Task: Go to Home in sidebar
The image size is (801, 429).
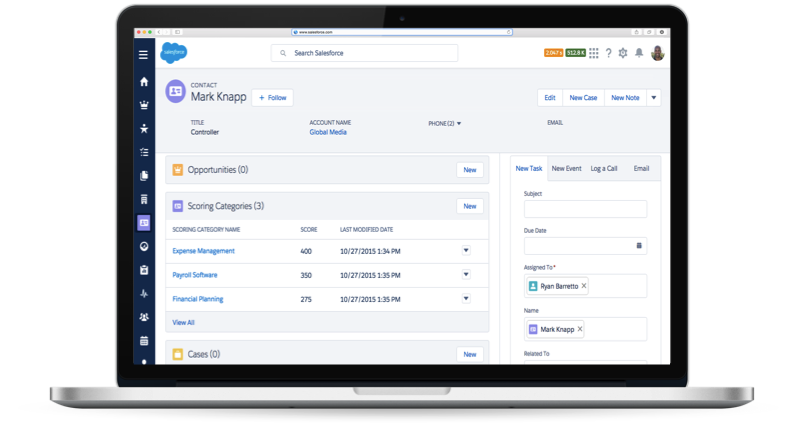Action: (144, 81)
